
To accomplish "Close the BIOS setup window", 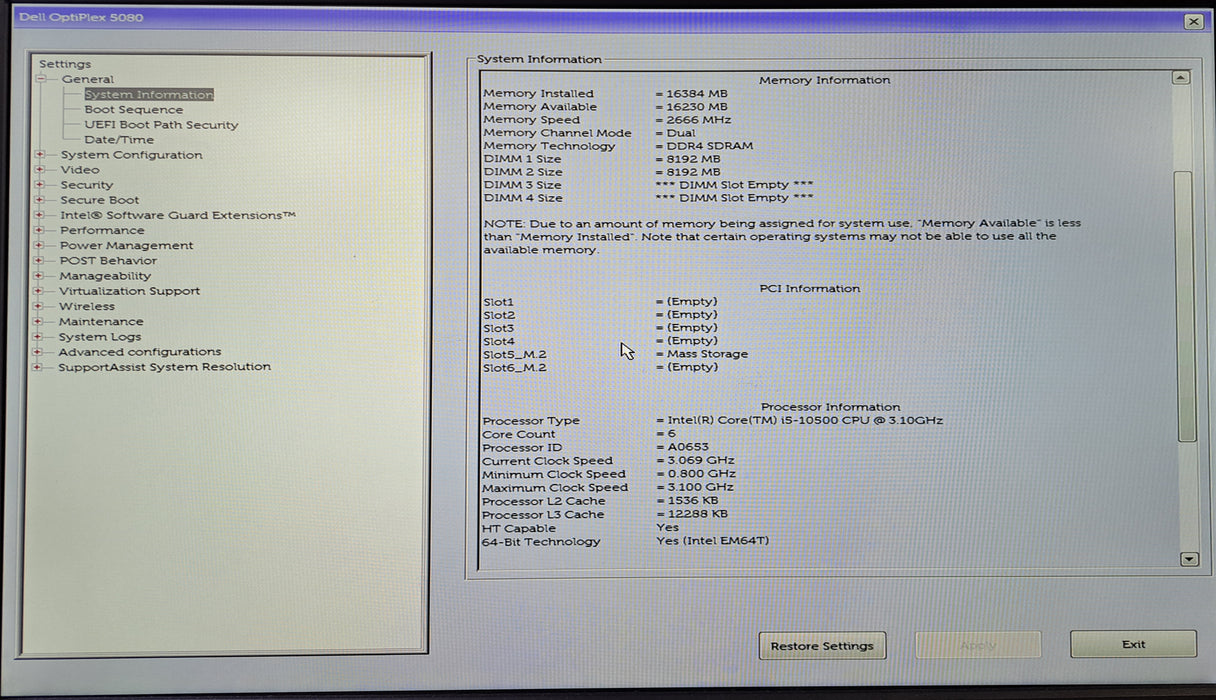I will point(1193,21).
